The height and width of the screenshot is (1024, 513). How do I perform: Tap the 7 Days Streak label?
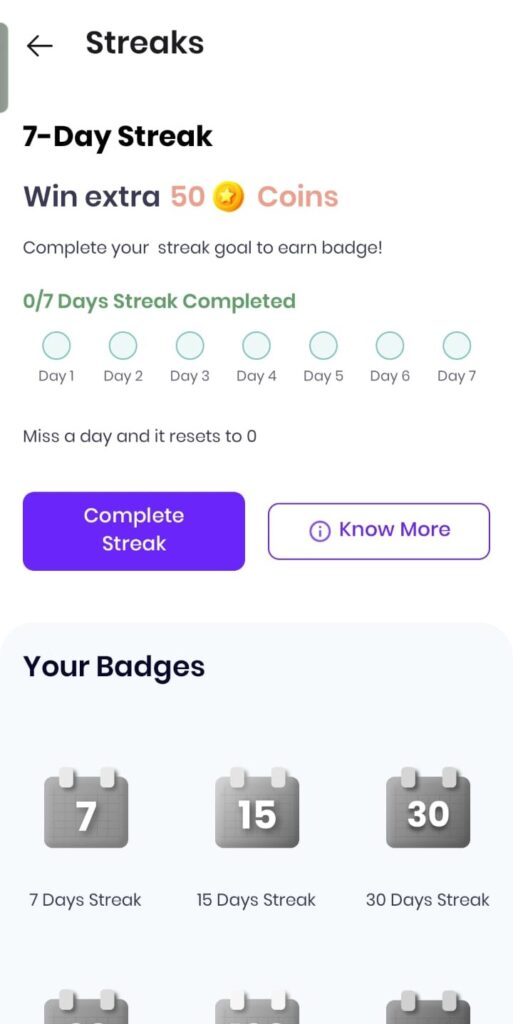point(86,900)
